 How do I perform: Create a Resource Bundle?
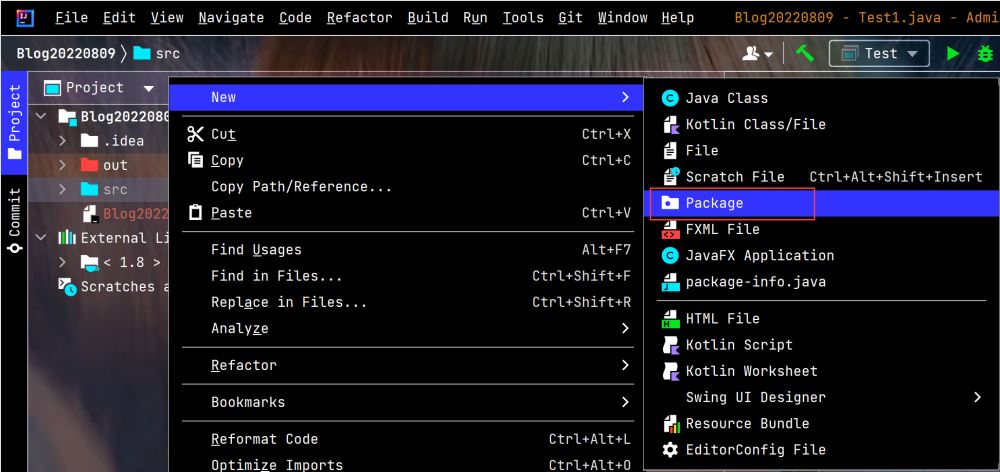pyautogui.click(x=746, y=423)
